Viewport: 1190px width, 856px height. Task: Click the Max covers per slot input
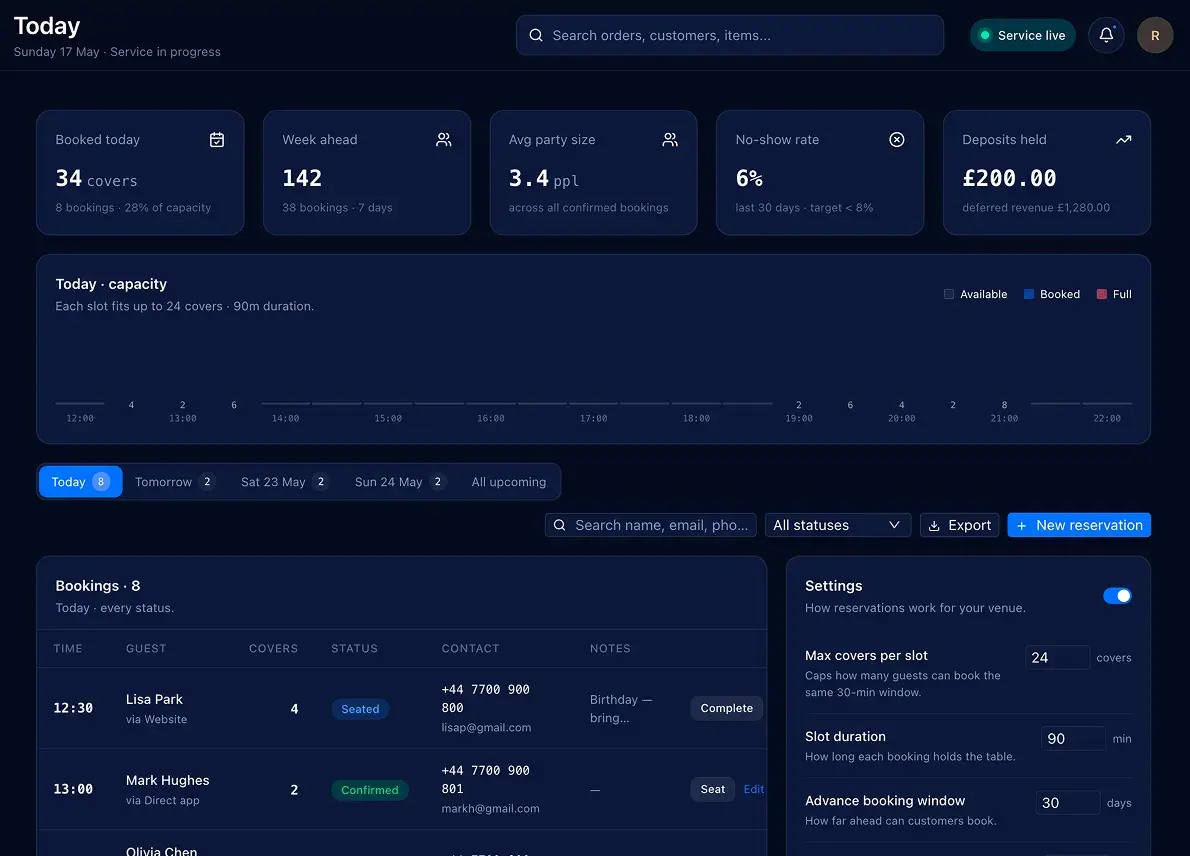point(1057,657)
